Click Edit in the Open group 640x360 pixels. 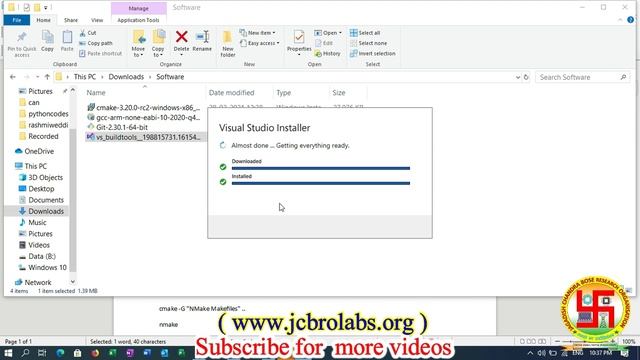[x=324, y=43]
